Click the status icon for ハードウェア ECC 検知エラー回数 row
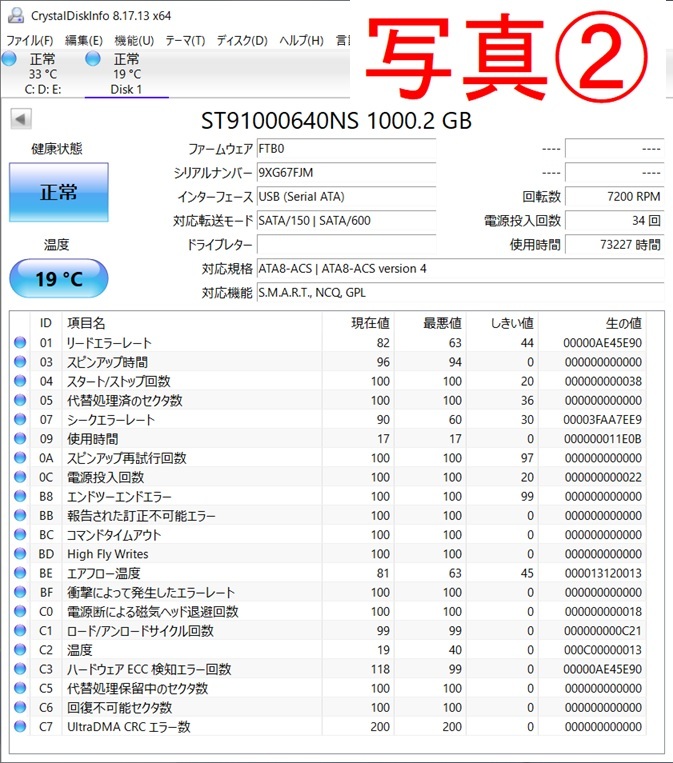Screen dimensions: 673x763 pyautogui.click(x=20, y=669)
